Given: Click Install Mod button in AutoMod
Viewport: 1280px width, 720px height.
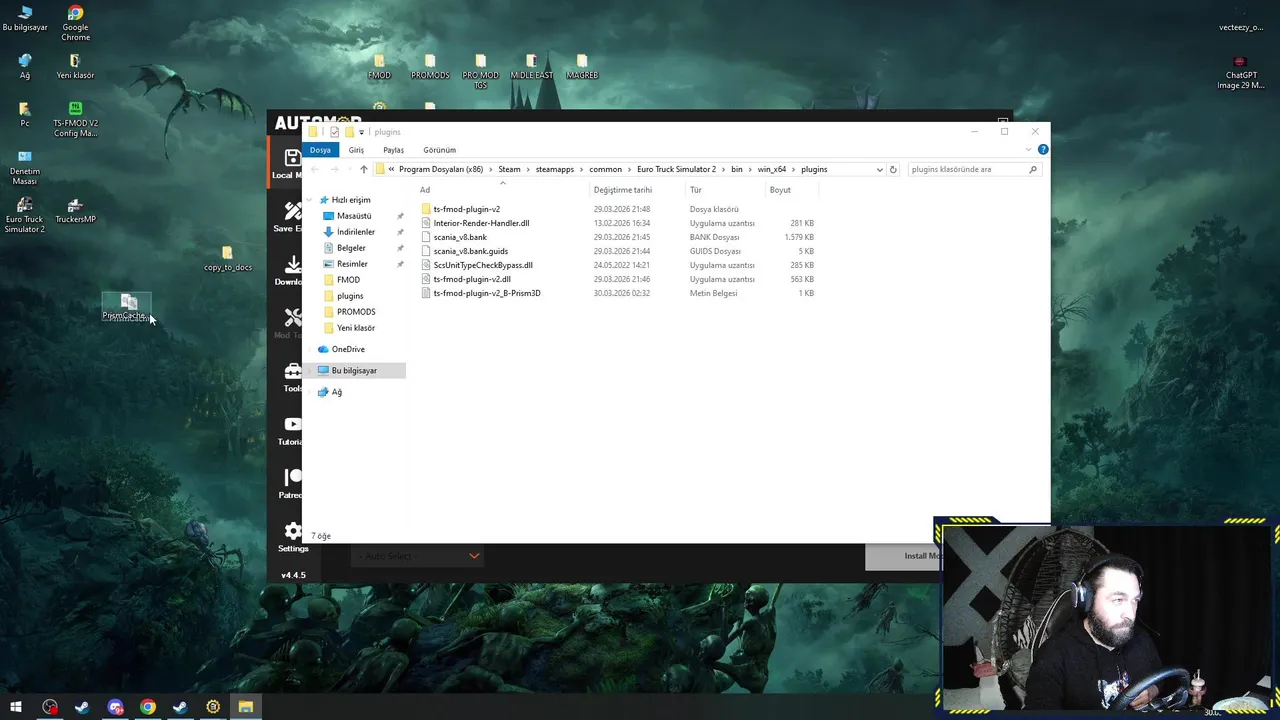Looking at the screenshot, I should pos(904,556).
